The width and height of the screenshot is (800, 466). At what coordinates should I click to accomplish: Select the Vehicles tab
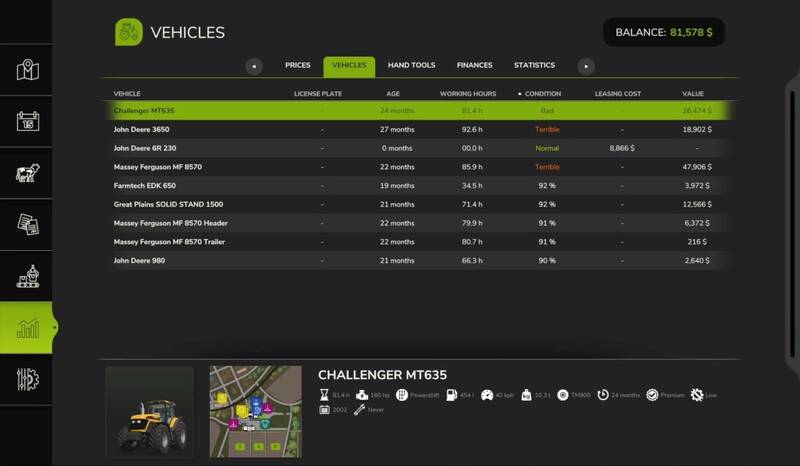click(x=349, y=66)
